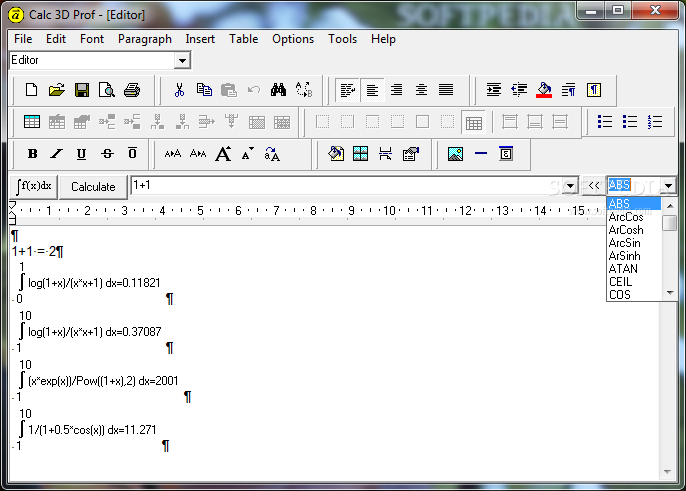The image size is (686, 491).
Task: Decrease paragraph indent
Action: pos(519,90)
